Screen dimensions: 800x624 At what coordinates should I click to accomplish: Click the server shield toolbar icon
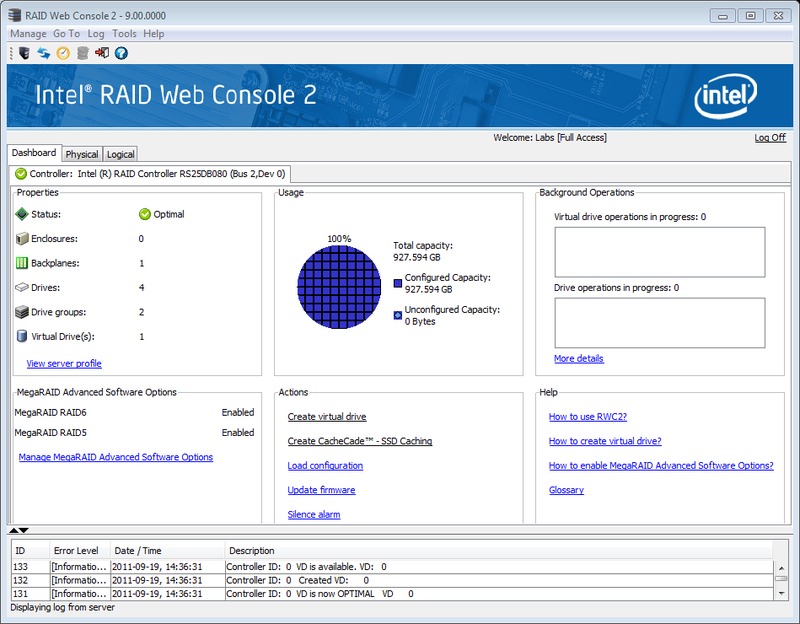point(24,53)
